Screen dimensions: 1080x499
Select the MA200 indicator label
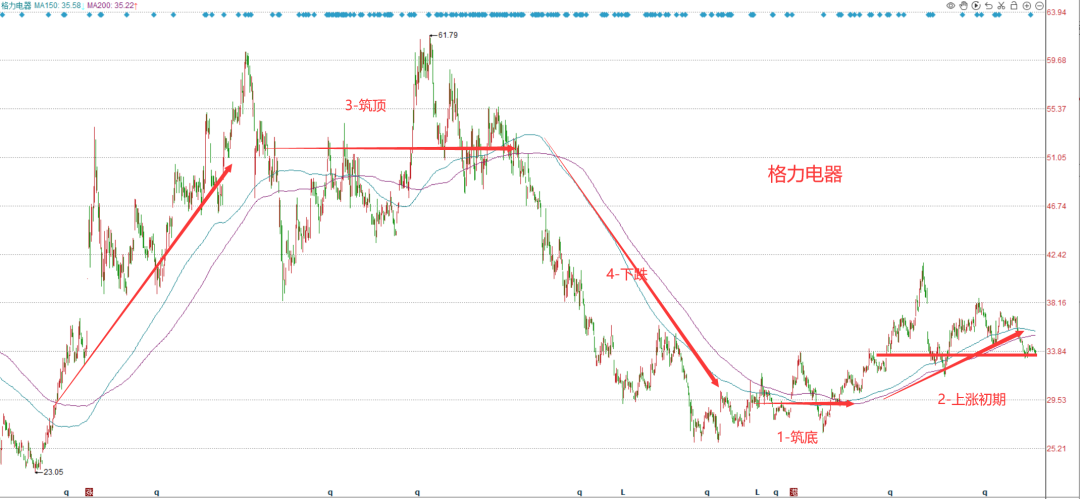click(112, 5)
